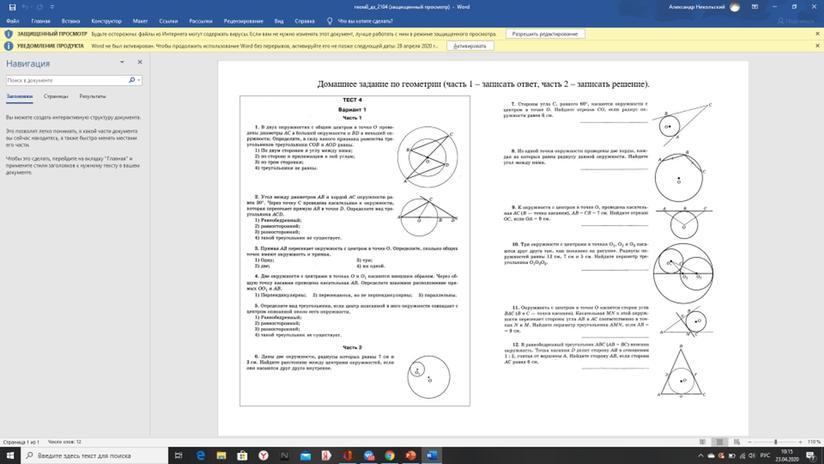Open the Windows Start menu
Screen dimensions: 824x464
pos(10,456)
